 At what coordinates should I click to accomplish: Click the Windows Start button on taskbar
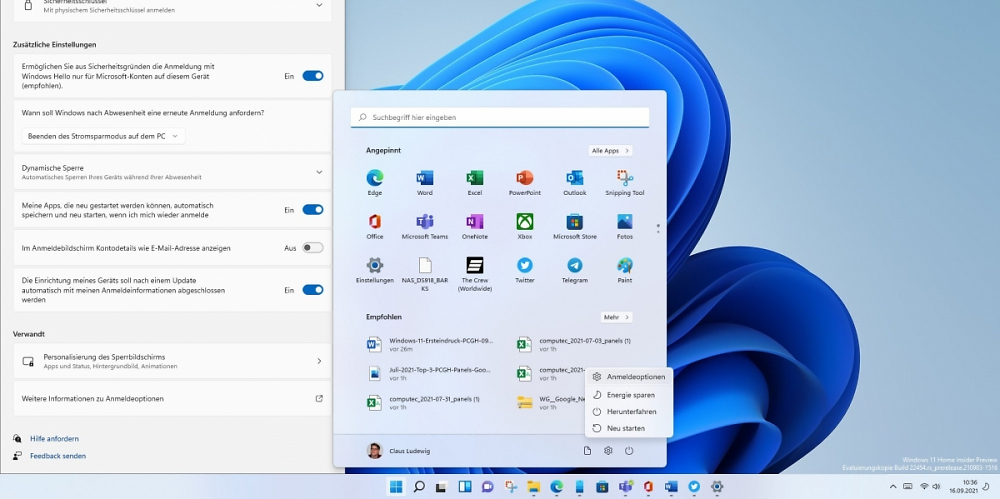click(x=396, y=487)
